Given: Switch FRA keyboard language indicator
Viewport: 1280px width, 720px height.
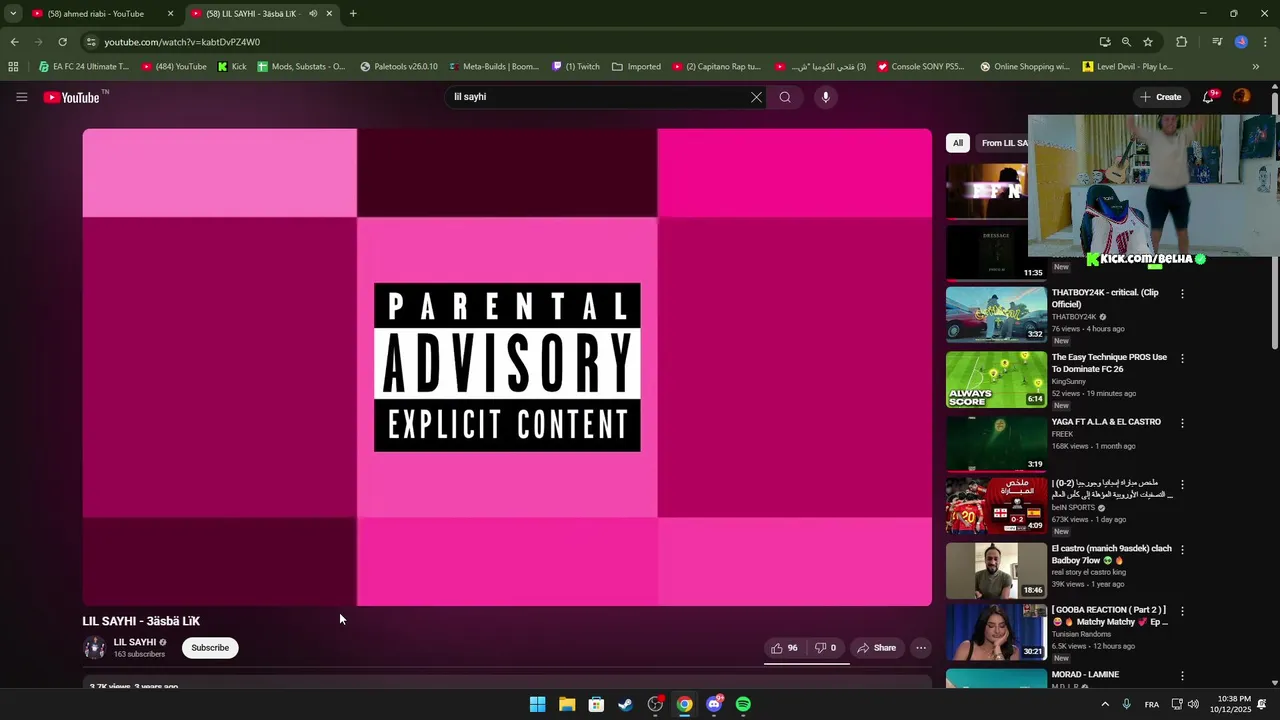Looking at the screenshot, I should pyautogui.click(x=1152, y=704).
